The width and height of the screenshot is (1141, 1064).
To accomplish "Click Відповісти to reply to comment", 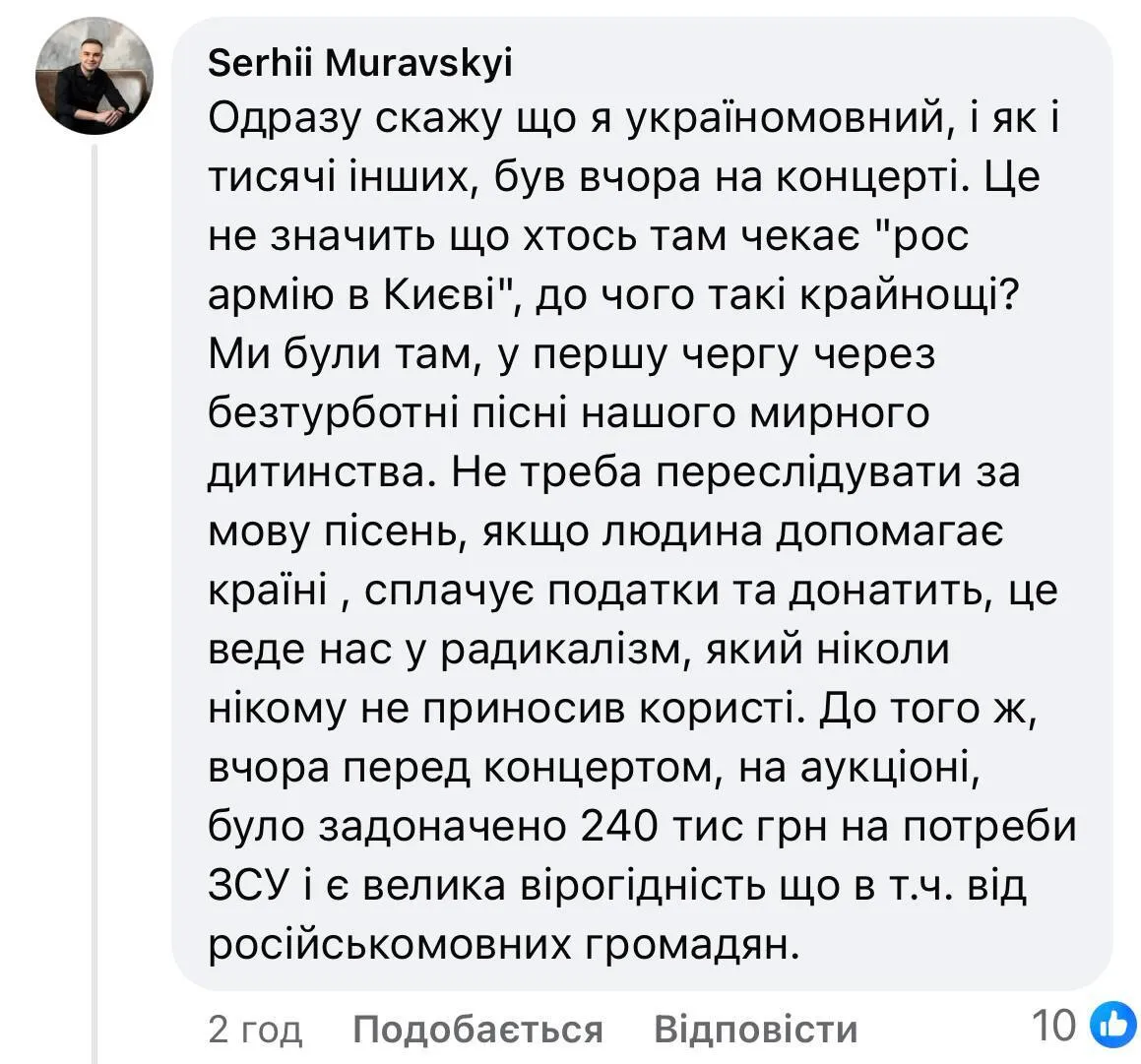I will pos(755,1030).
